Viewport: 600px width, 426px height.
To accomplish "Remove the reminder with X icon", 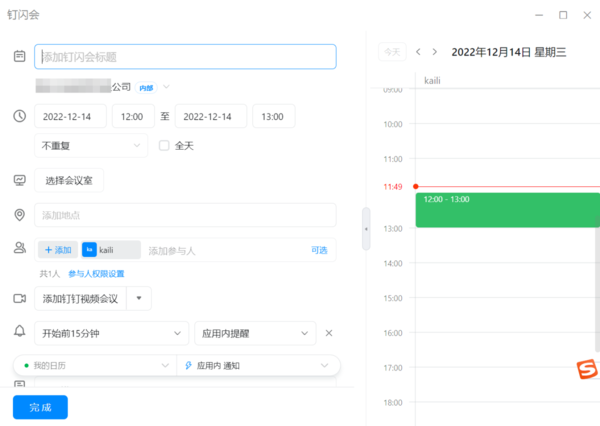I will point(329,333).
